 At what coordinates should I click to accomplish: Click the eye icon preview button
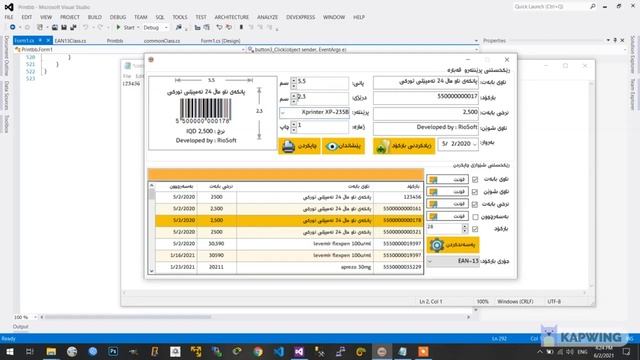343,146
